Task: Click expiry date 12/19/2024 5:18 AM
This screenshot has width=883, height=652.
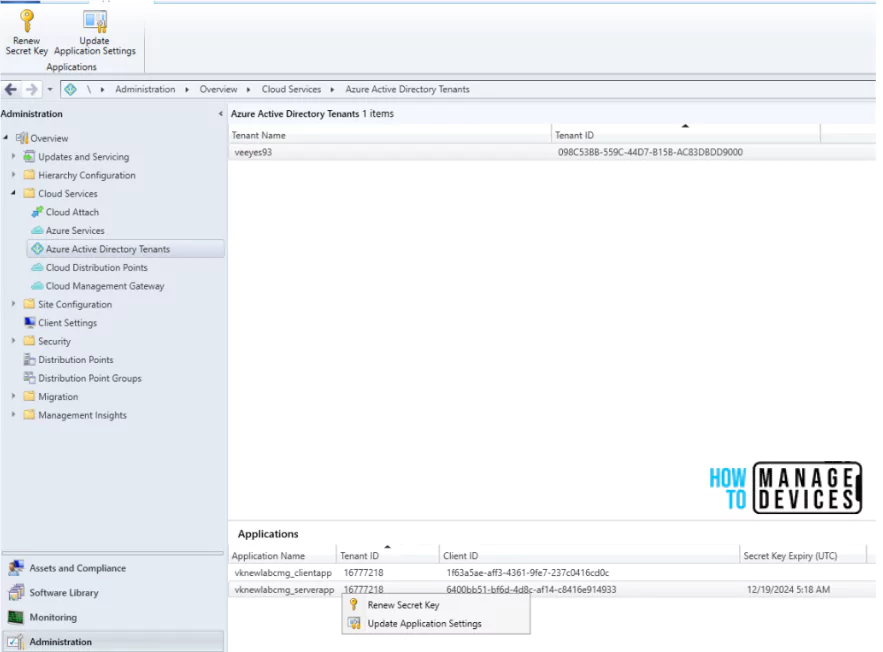Action: point(788,590)
